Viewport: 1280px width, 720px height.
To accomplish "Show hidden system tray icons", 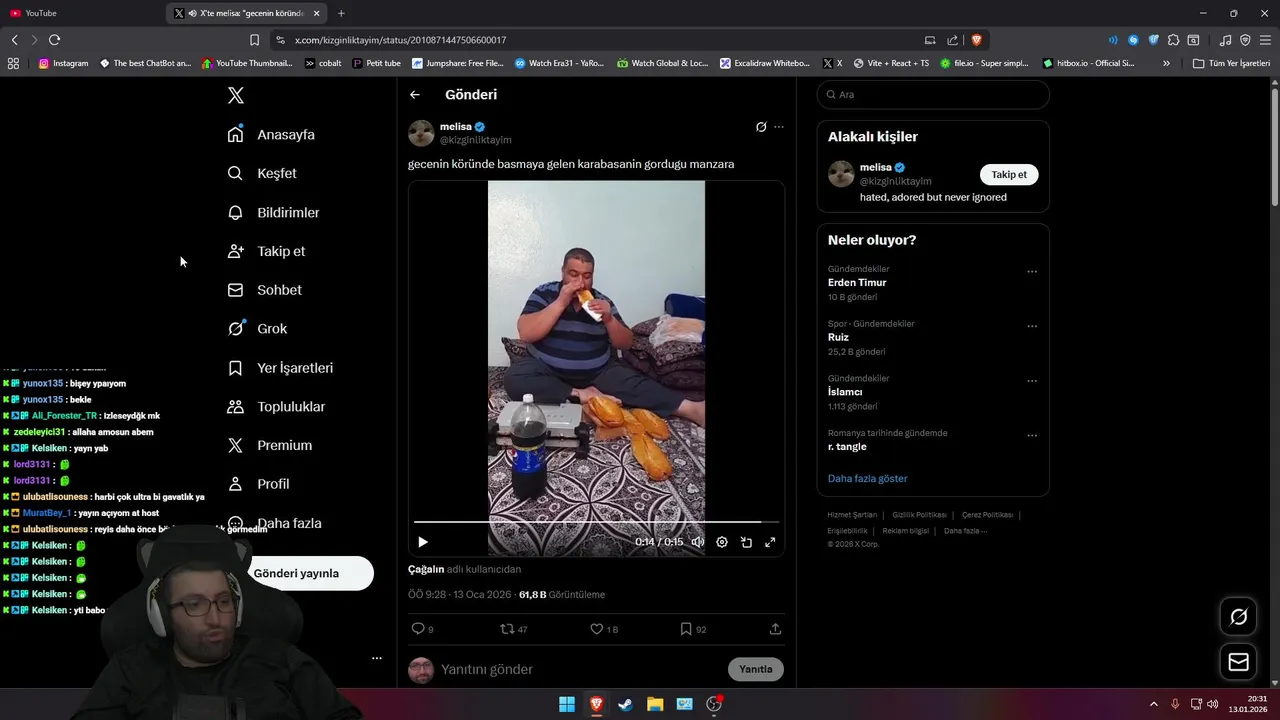I will (x=1153, y=704).
